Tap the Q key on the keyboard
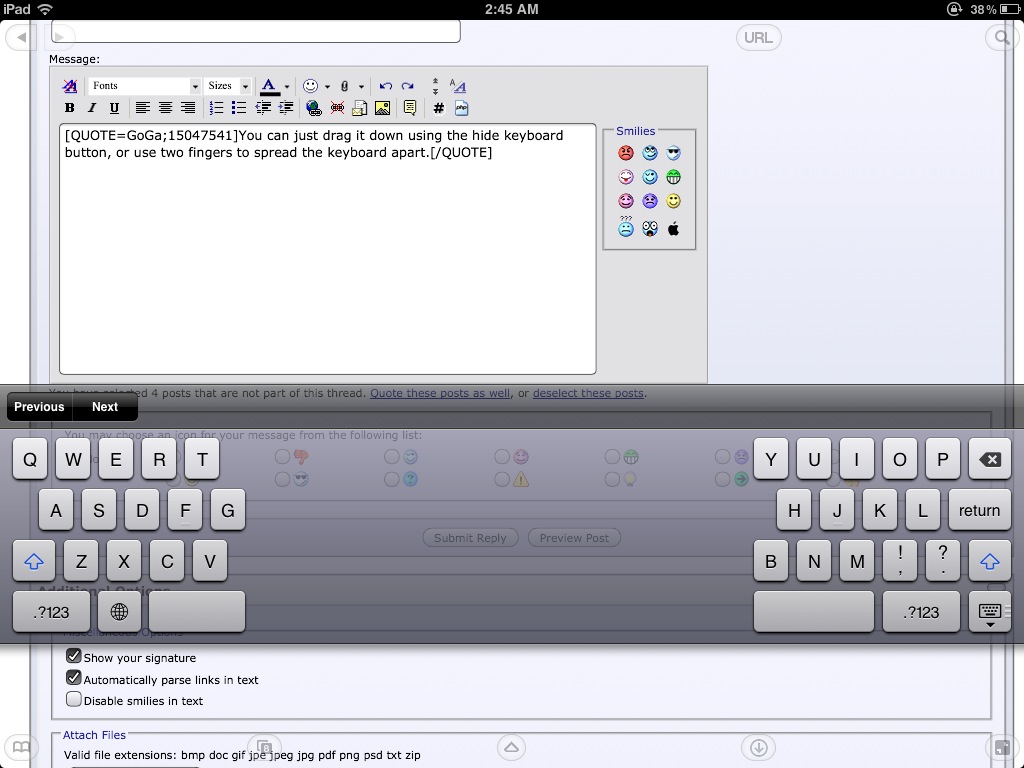Screen dimensions: 1024x768 30,459
